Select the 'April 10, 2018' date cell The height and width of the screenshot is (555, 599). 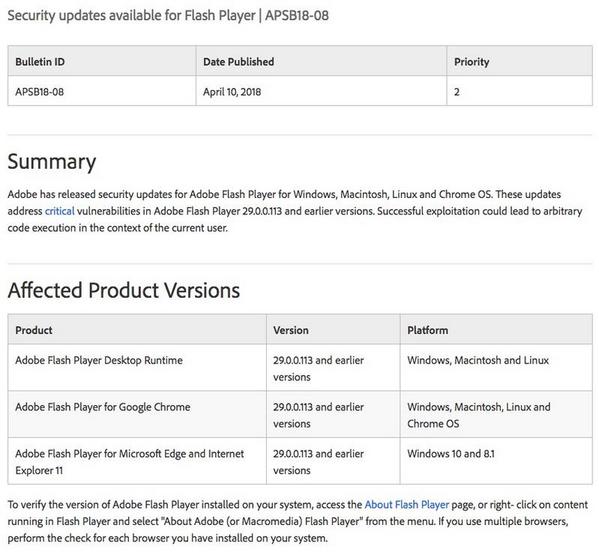coord(321,91)
